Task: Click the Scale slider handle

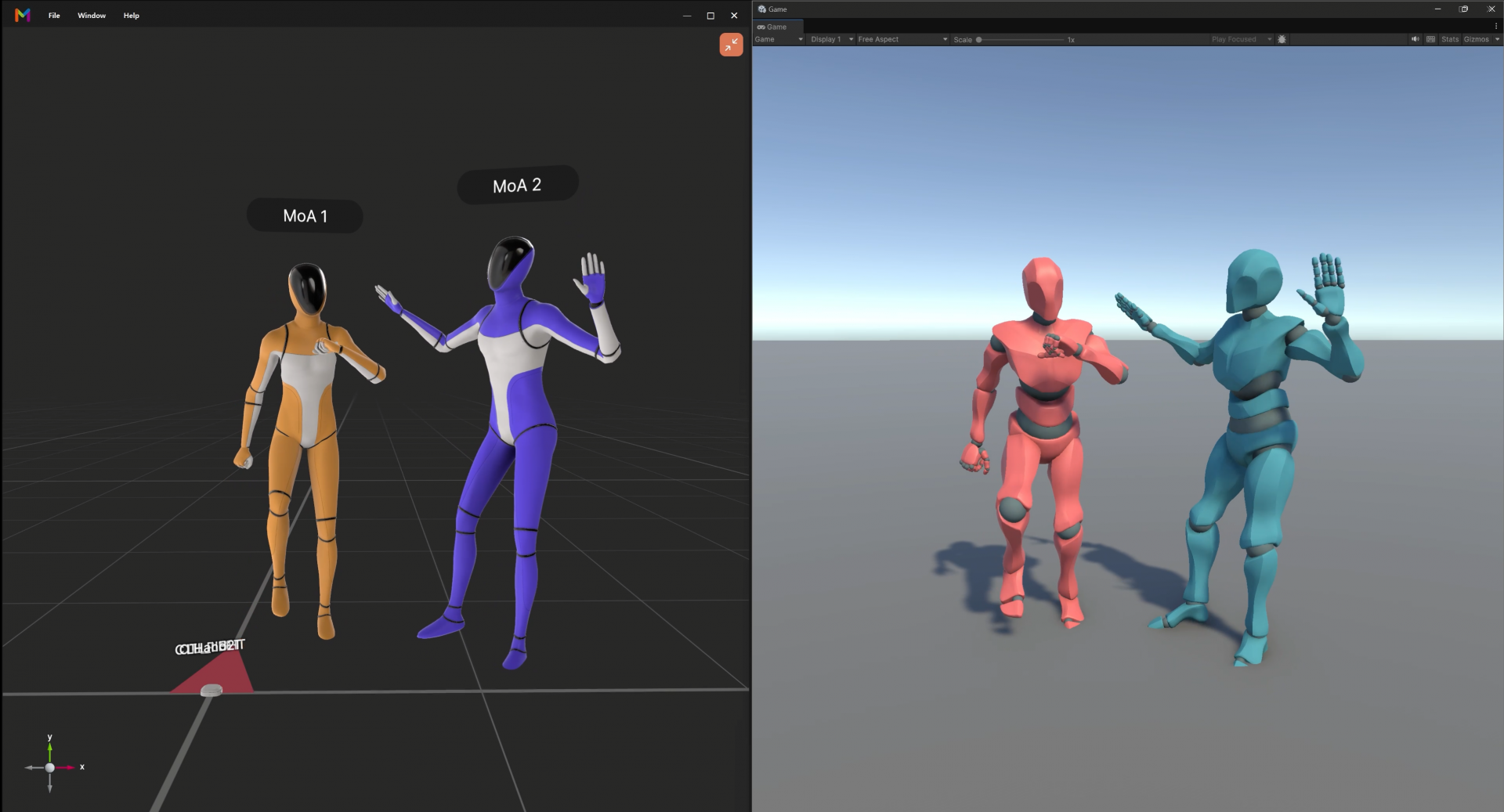Action: (x=979, y=39)
